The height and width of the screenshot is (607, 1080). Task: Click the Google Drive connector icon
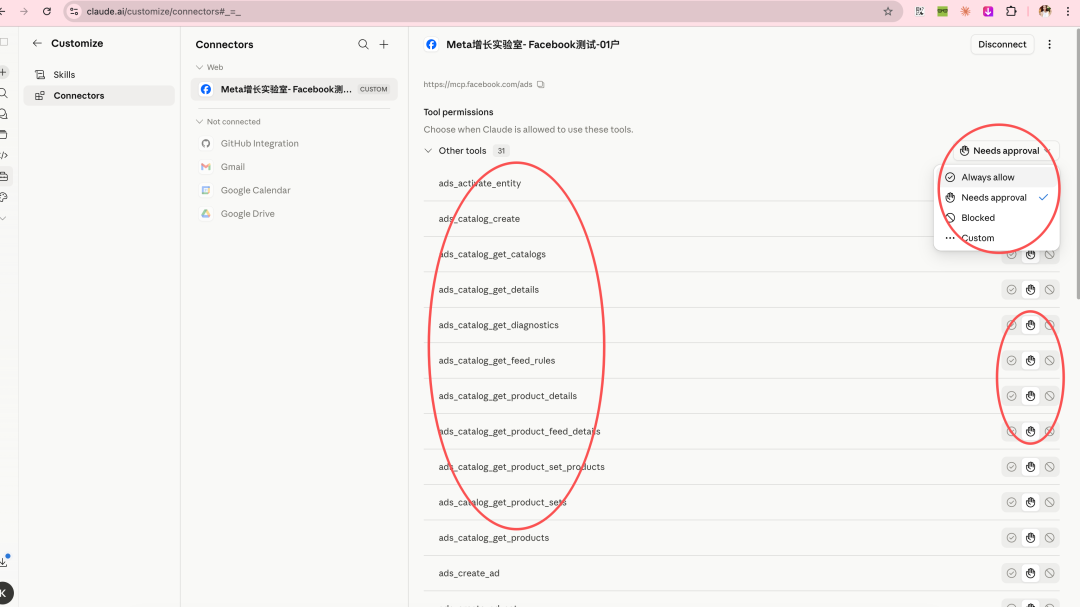click(x=205, y=214)
